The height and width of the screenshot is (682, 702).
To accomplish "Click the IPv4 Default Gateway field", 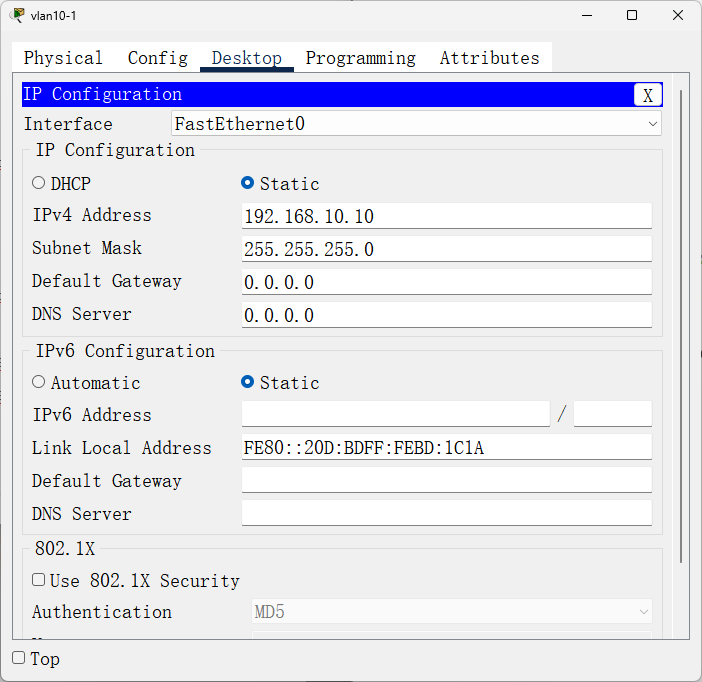I will click(x=446, y=282).
